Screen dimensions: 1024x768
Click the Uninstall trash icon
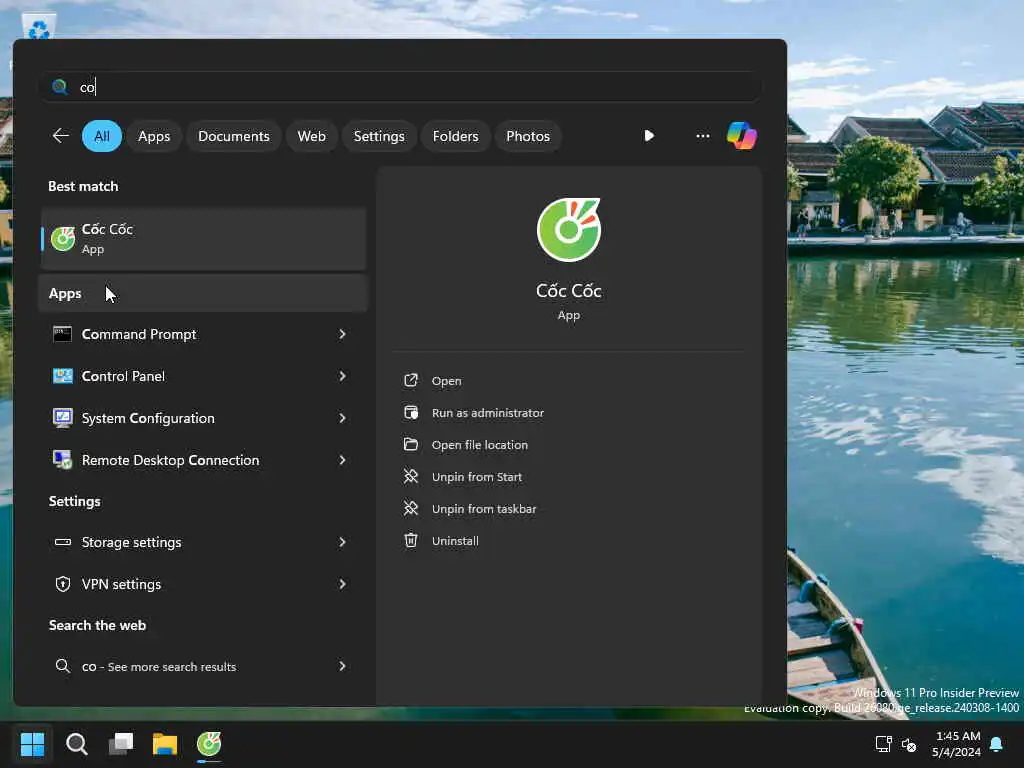point(411,540)
